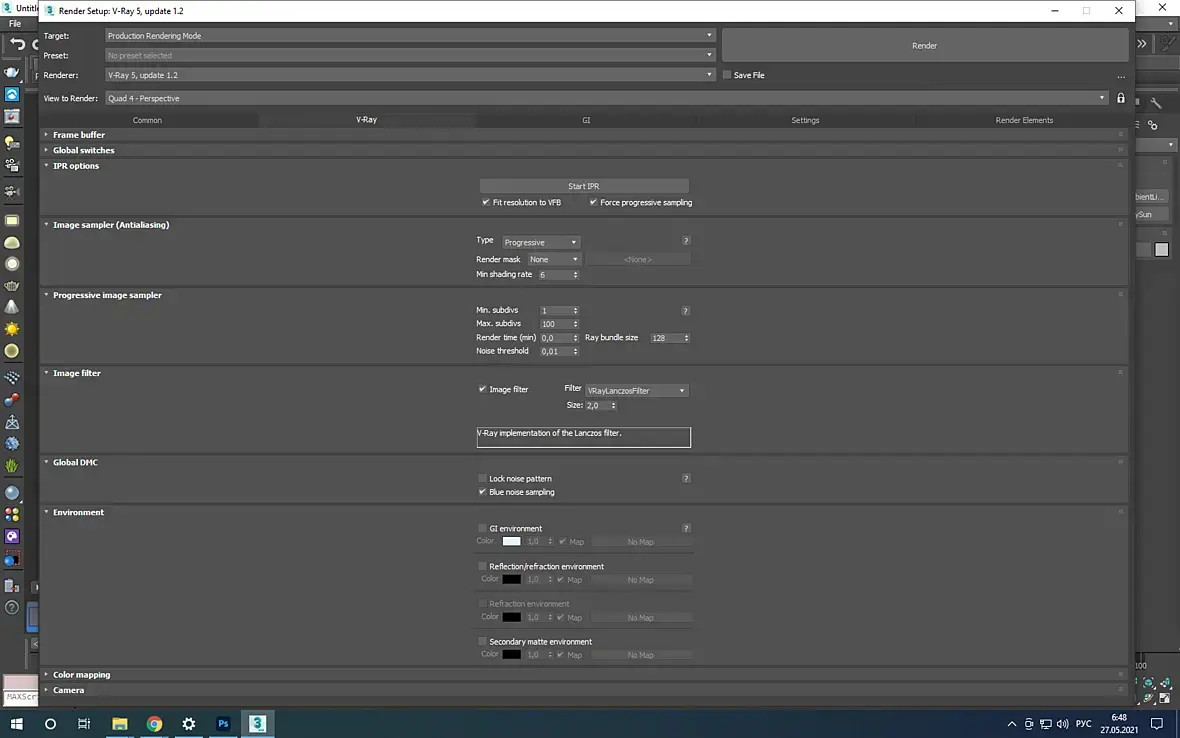
Task: Click the green grass fur icon
Action: tap(12, 466)
